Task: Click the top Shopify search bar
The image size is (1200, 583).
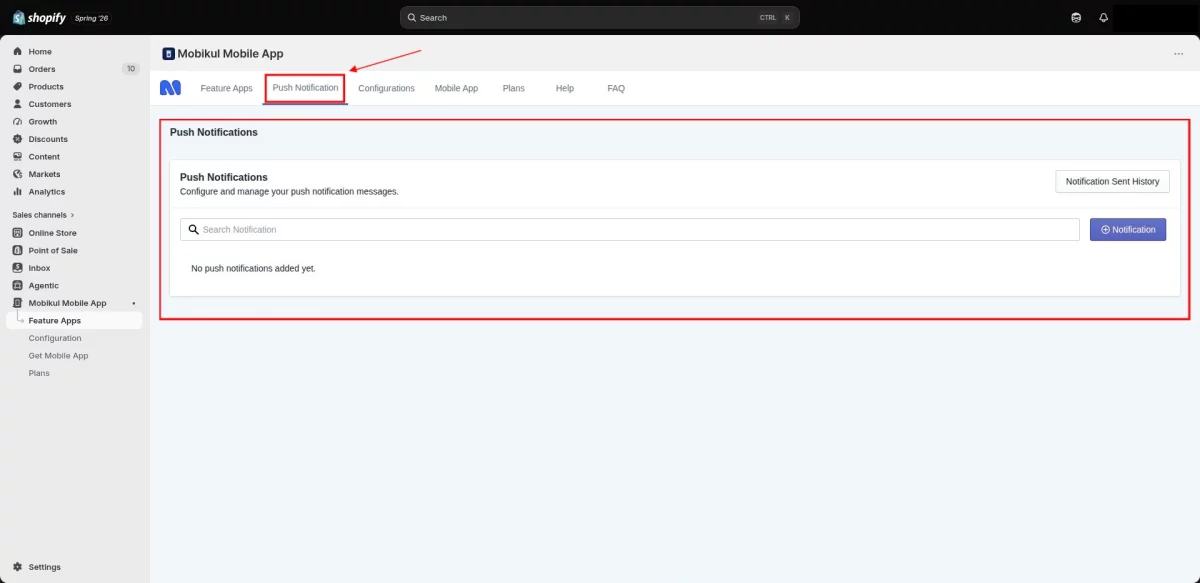Action: tap(599, 17)
